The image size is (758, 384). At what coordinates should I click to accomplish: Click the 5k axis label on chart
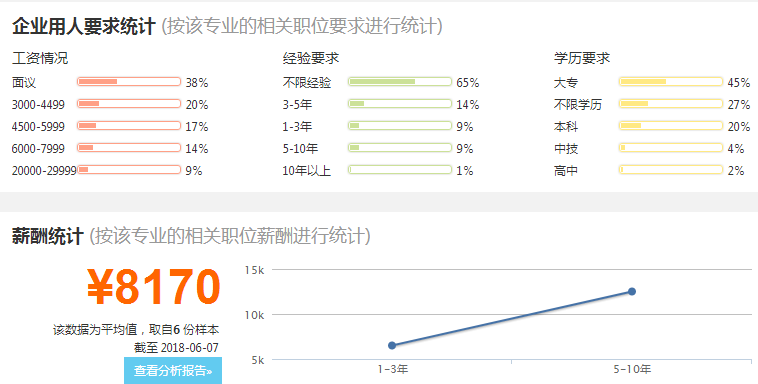click(x=258, y=360)
